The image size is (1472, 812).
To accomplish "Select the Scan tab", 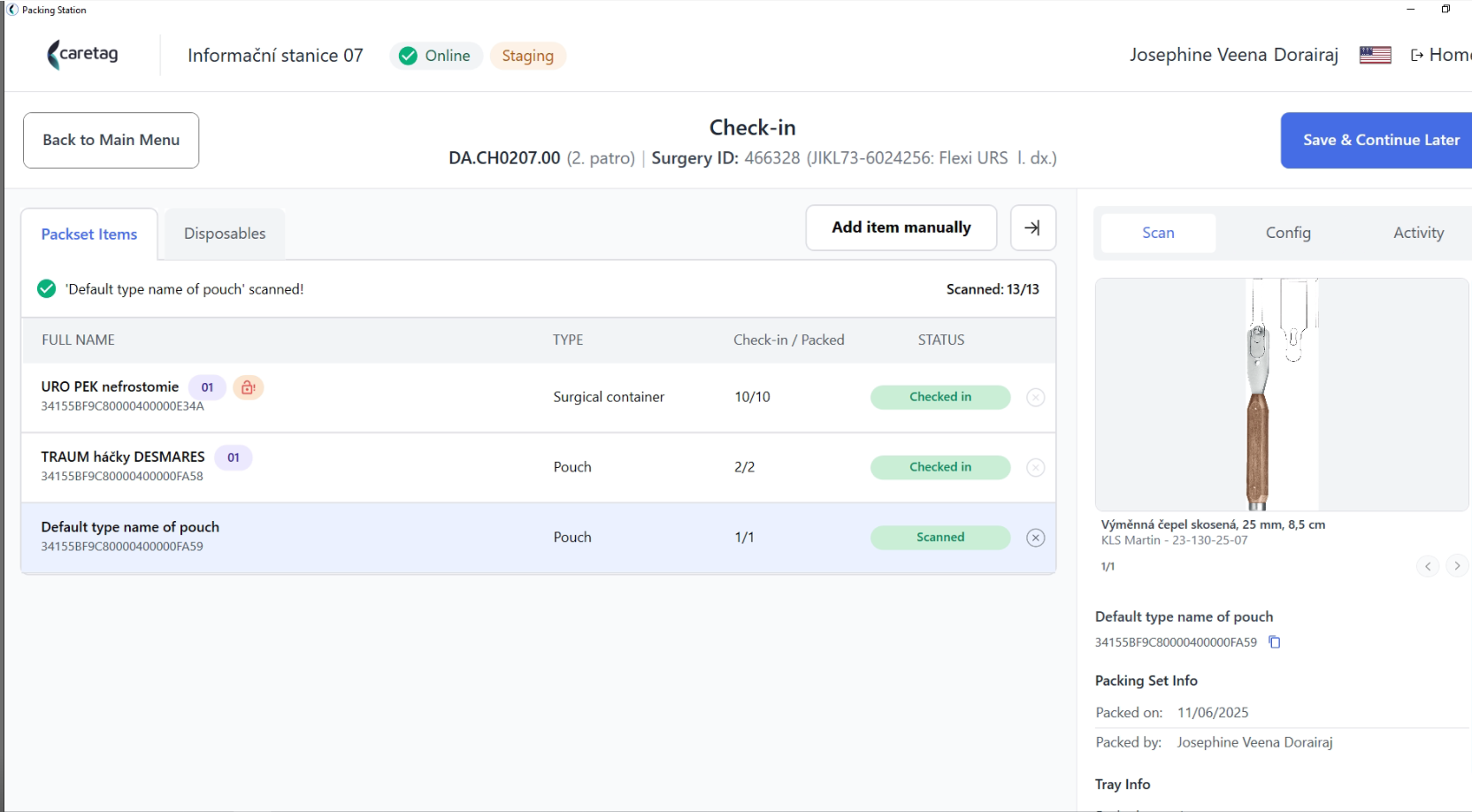I will (1158, 233).
